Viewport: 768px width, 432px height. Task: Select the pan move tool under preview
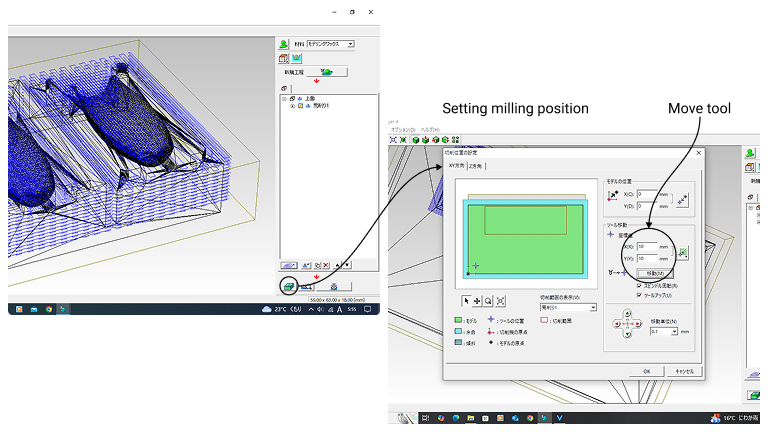click(477, 301)
